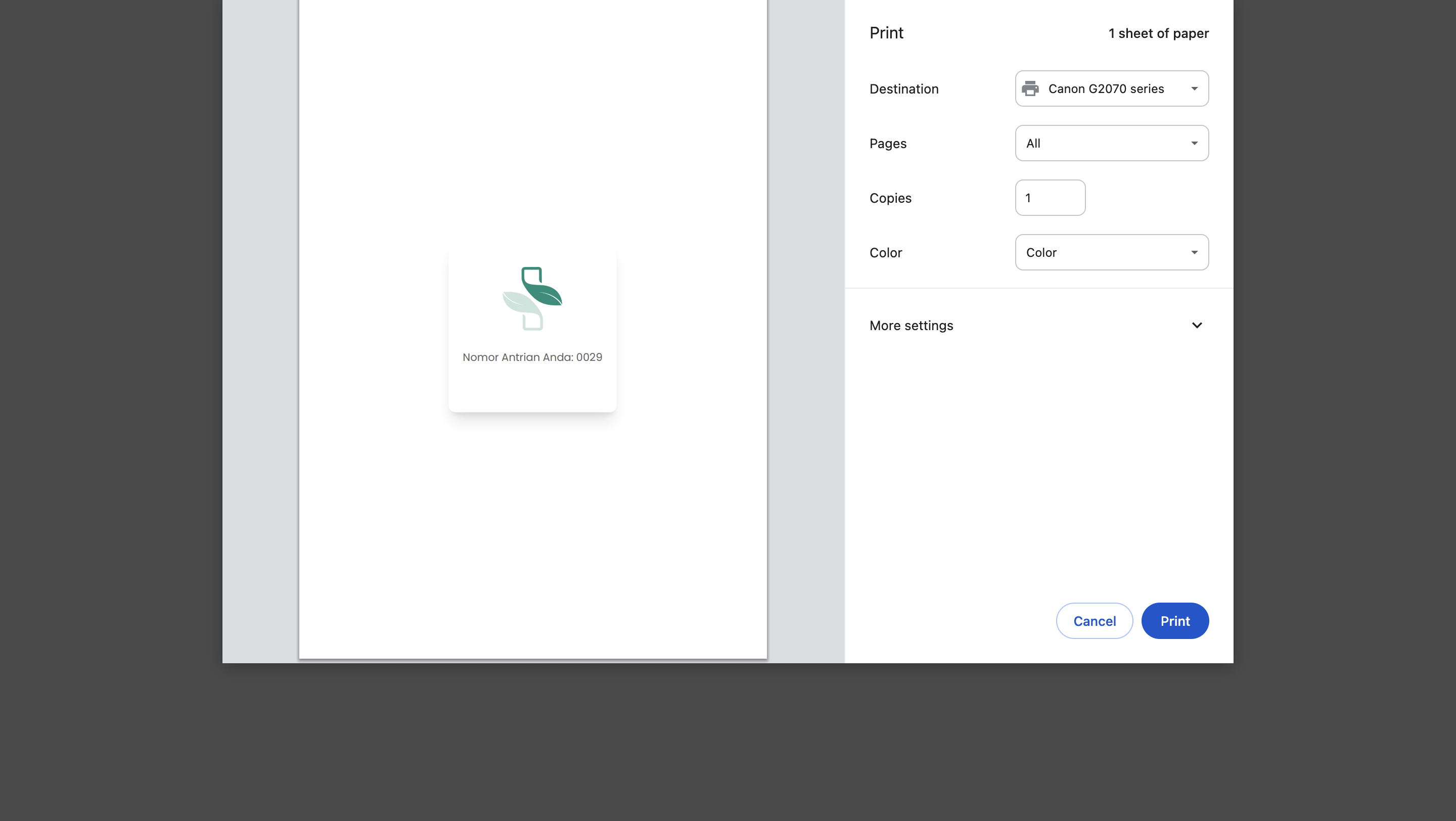Viewport: 1456px width, 821px height.
Task: Click the leaf logo in print preview
Action: coord(532,298)
